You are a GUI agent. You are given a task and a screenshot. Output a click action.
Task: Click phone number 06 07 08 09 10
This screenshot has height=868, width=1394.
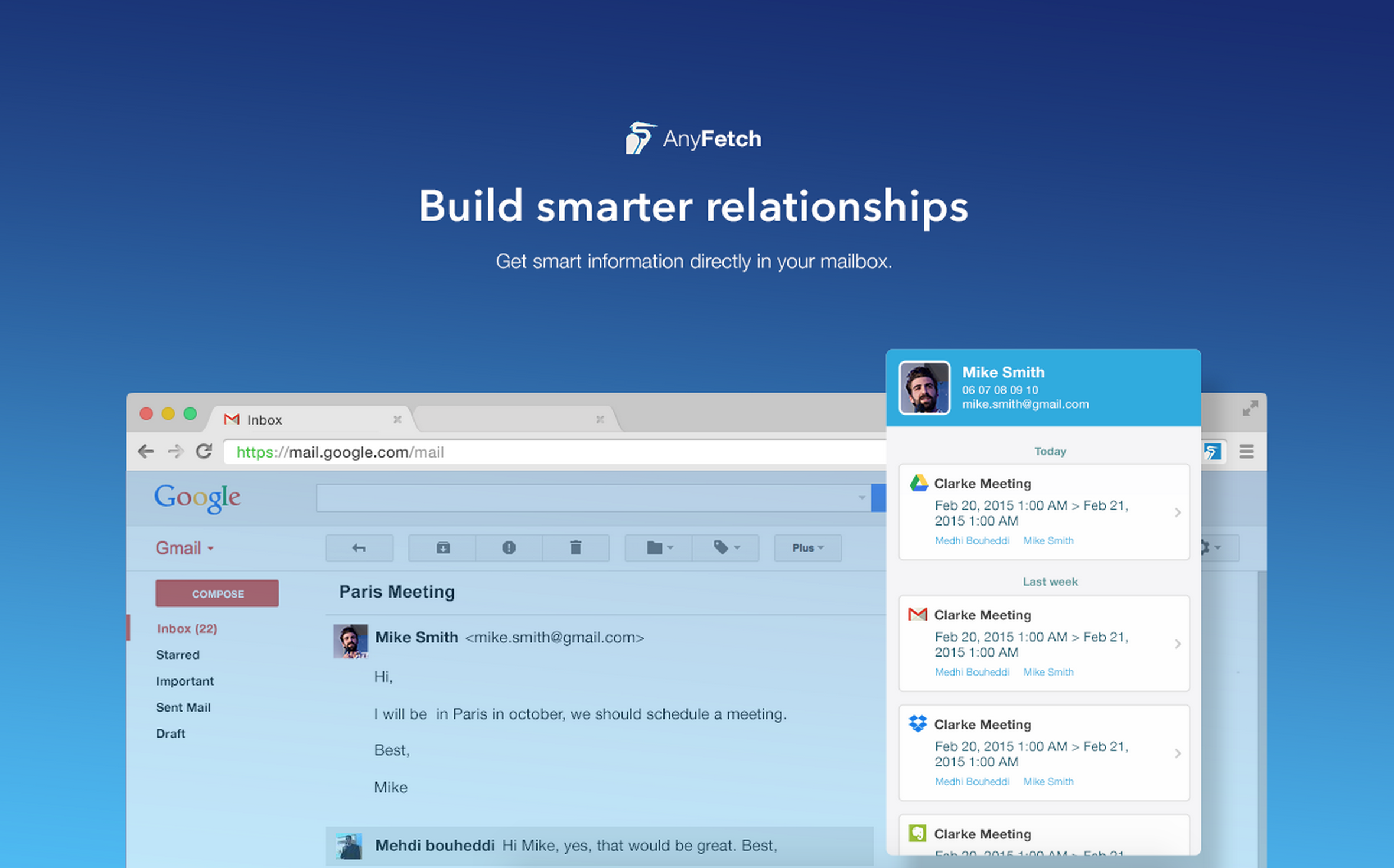pos(1000,390)
